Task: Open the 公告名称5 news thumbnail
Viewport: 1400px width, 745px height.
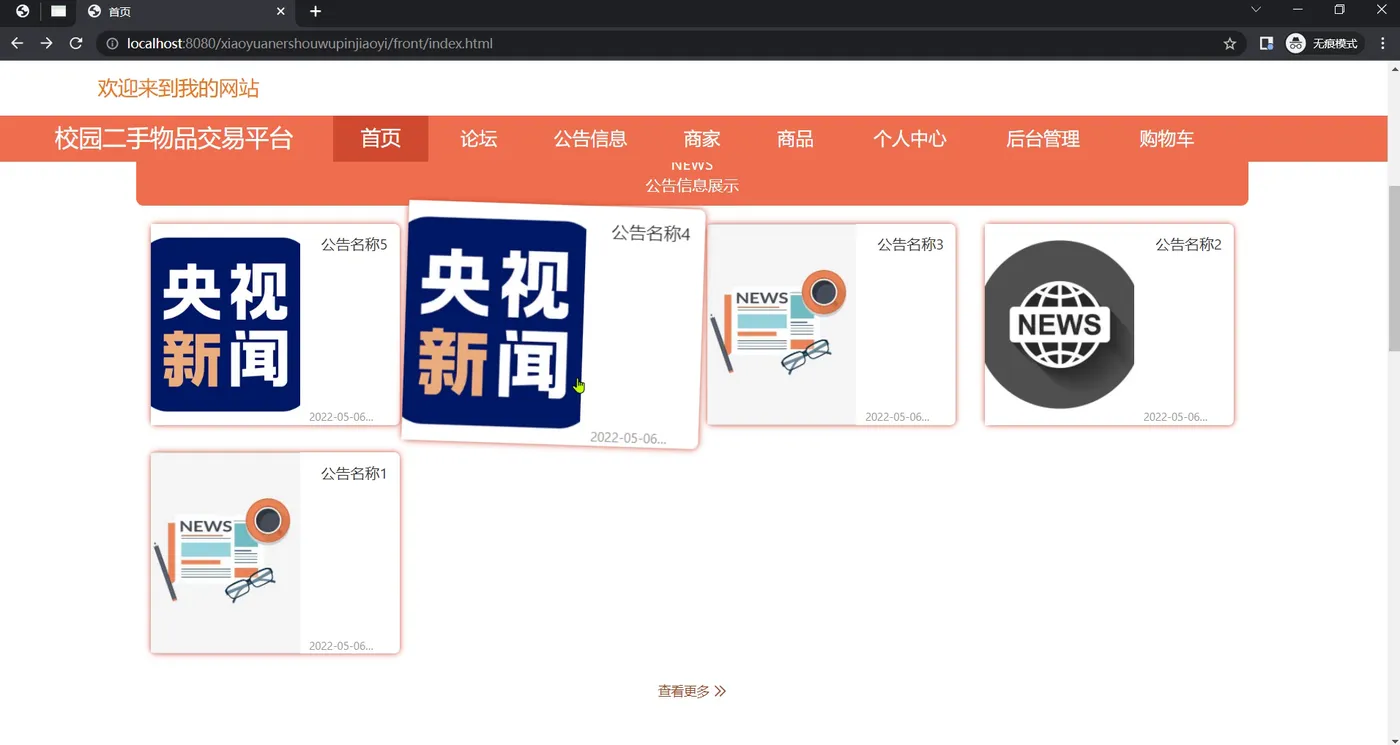Action: 225,324
